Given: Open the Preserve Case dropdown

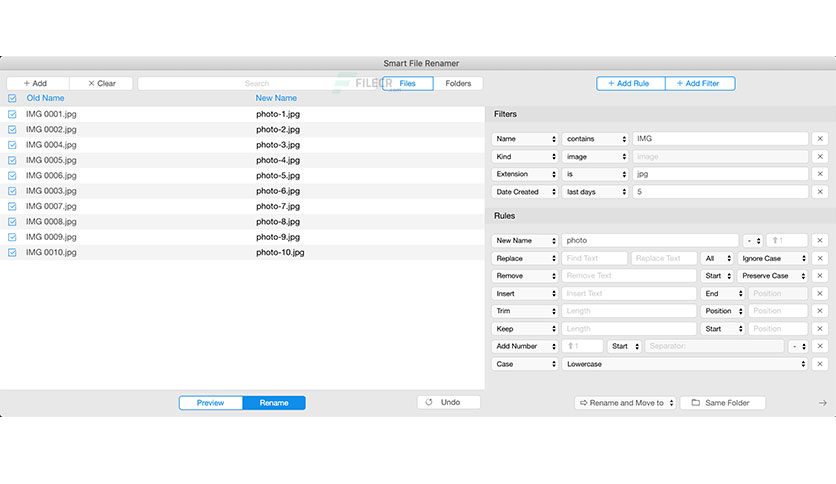Looking at the screenshot, I should 773,276.
